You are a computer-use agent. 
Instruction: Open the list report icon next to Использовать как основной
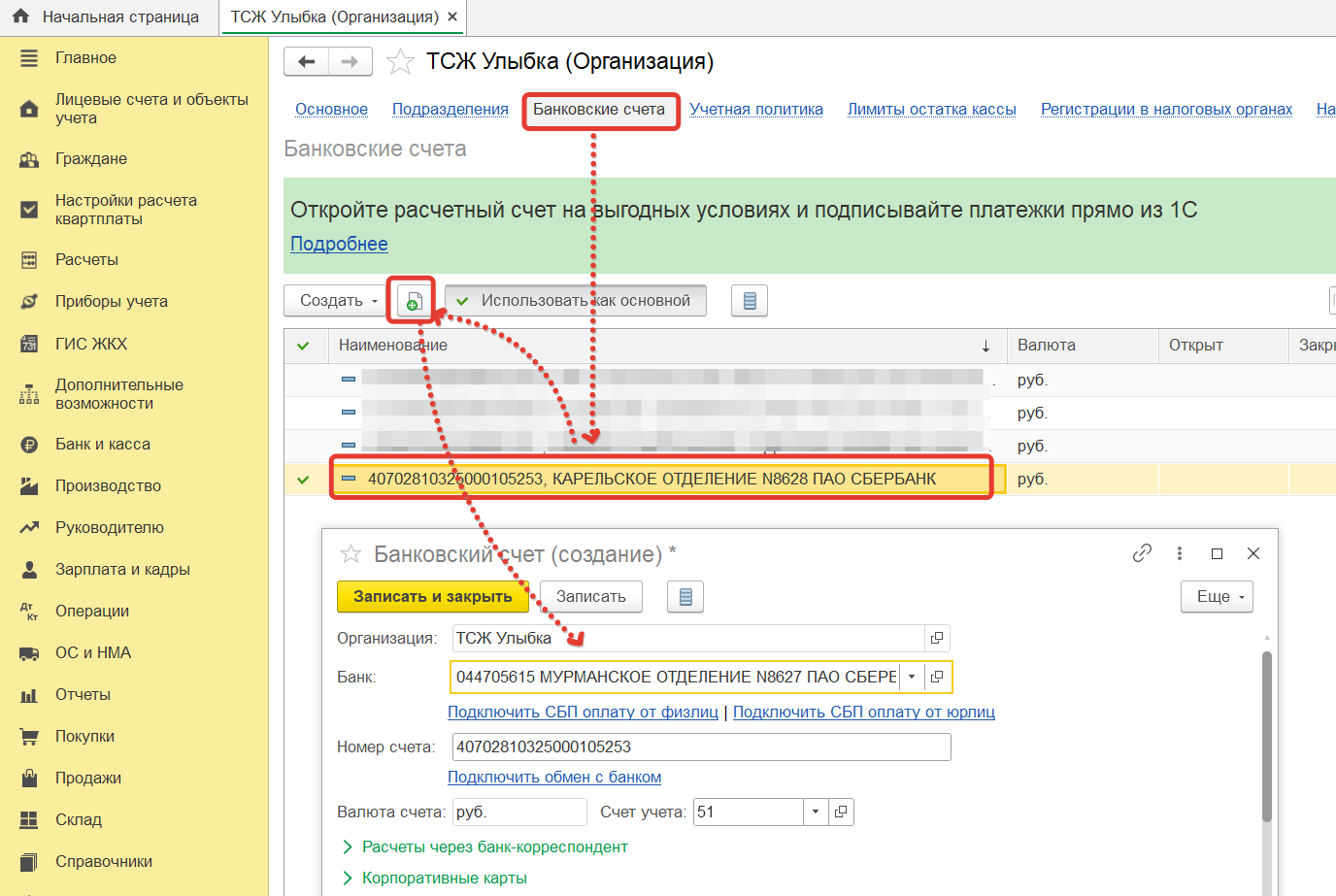[750, 301]
